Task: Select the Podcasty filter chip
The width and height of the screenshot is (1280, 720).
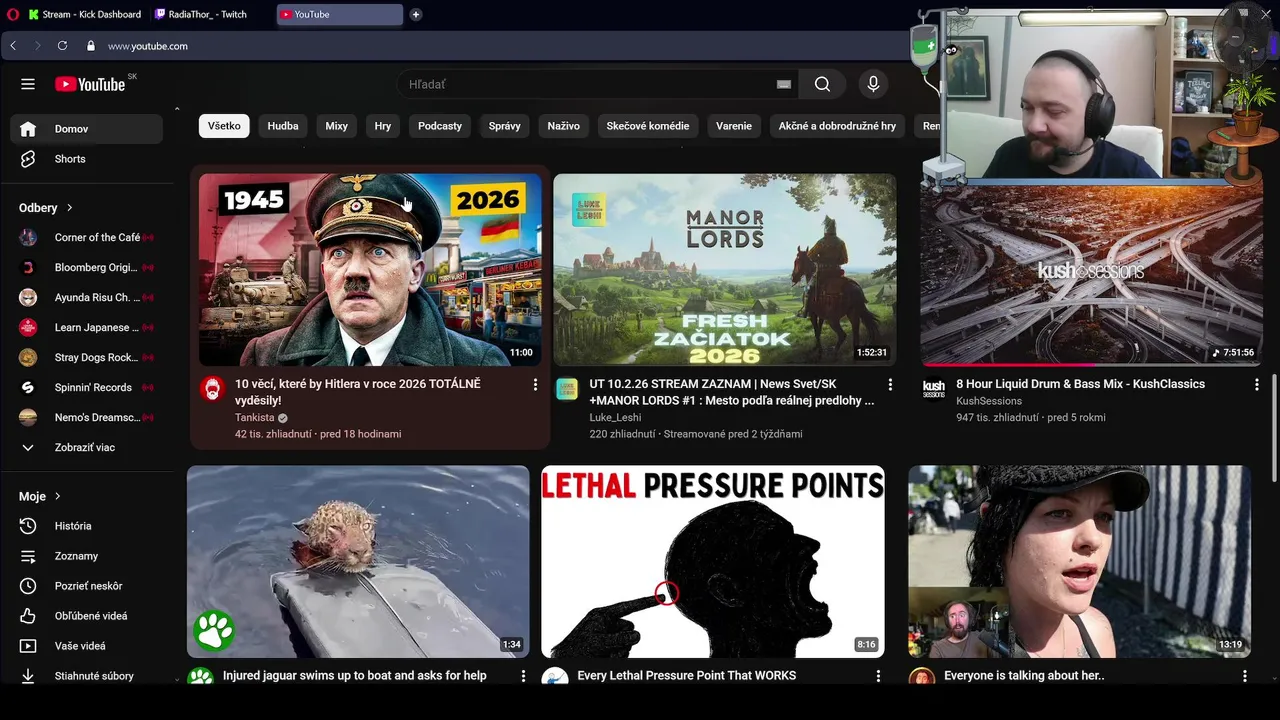Action: pyautogui.click(x=440, y=126)
